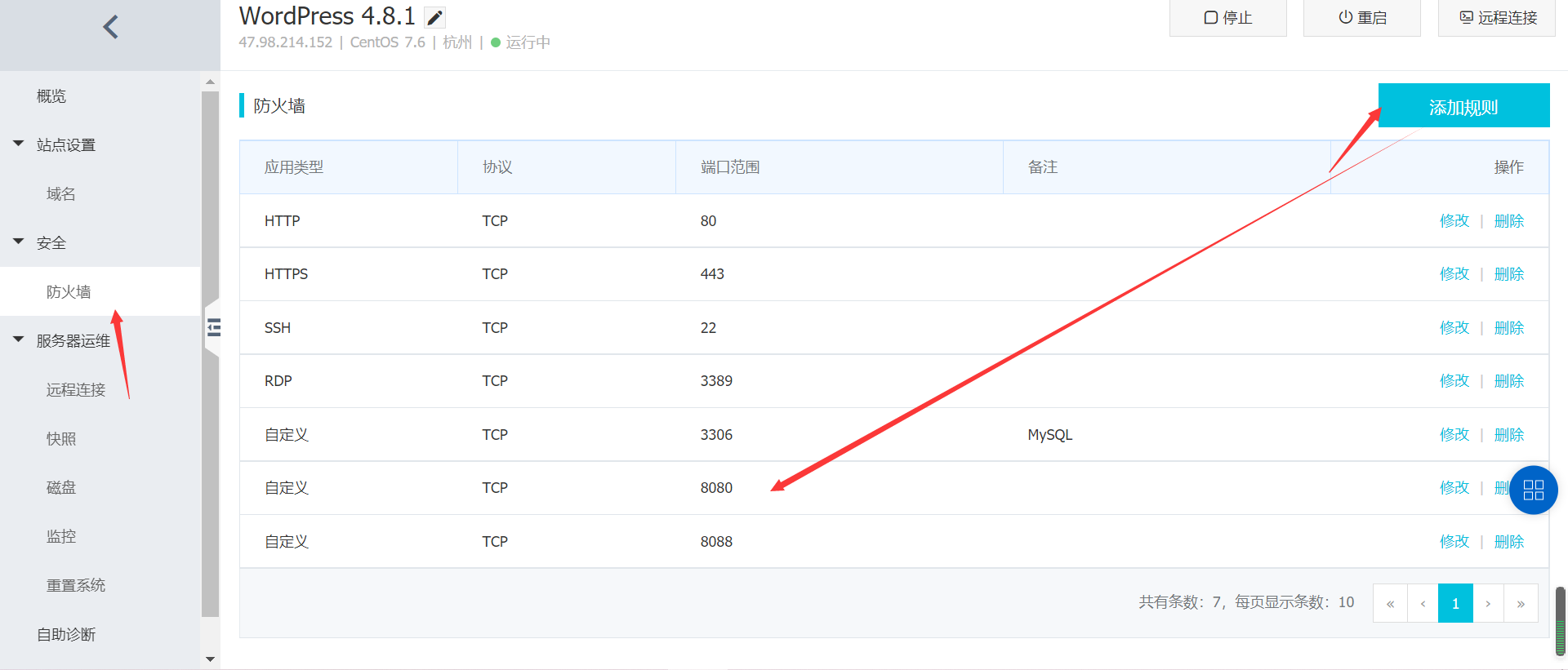Screen dimensions: 1568x670
Task: Restart the server with 重启 button
Action: pyautogui.click(x=1361, y=18)
